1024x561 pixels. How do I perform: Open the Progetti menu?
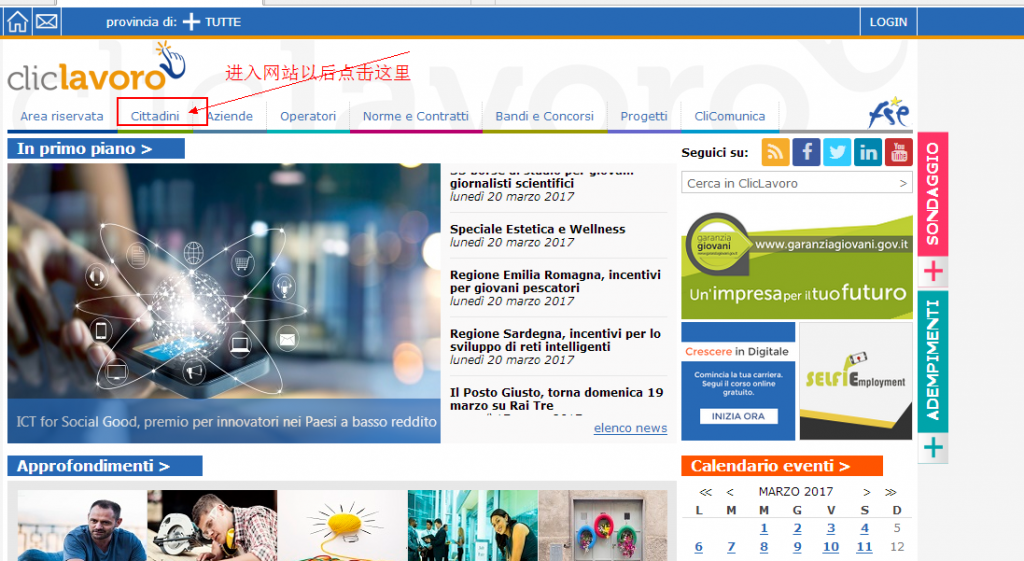click(643, 116)
